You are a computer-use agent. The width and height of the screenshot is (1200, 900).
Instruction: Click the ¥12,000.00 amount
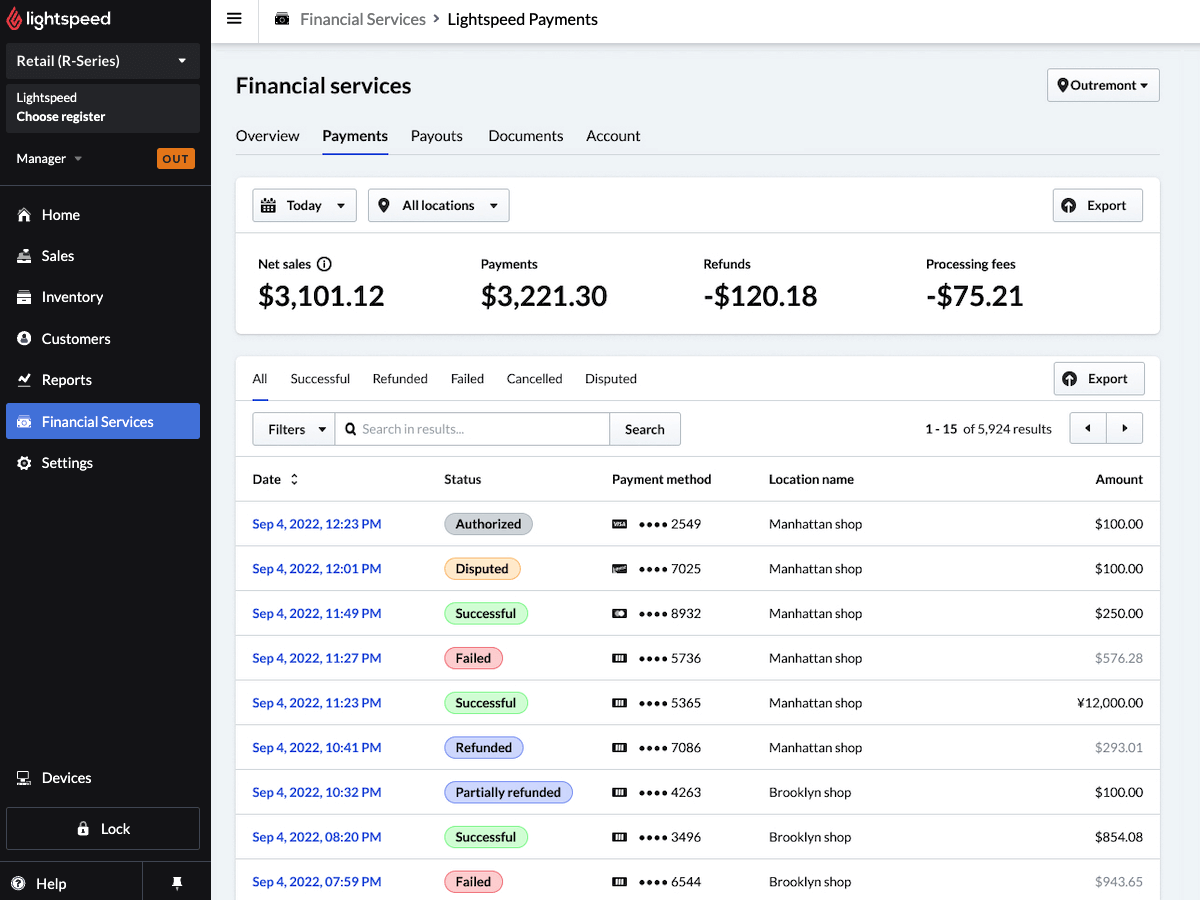[1110, 703]
